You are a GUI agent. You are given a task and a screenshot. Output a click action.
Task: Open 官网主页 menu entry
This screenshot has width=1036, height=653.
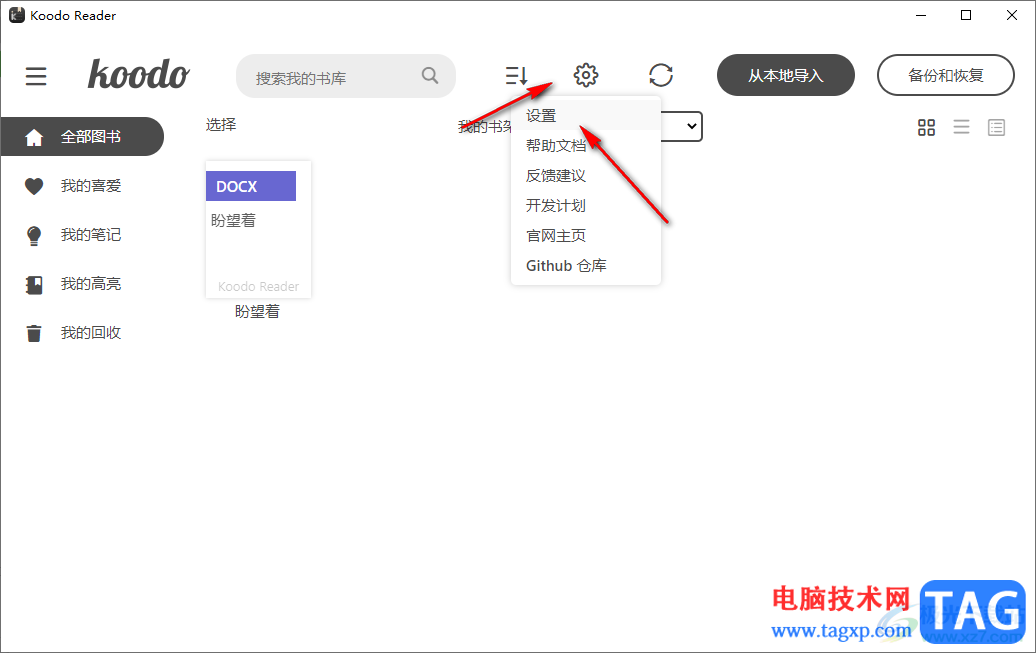coord(585,236)
